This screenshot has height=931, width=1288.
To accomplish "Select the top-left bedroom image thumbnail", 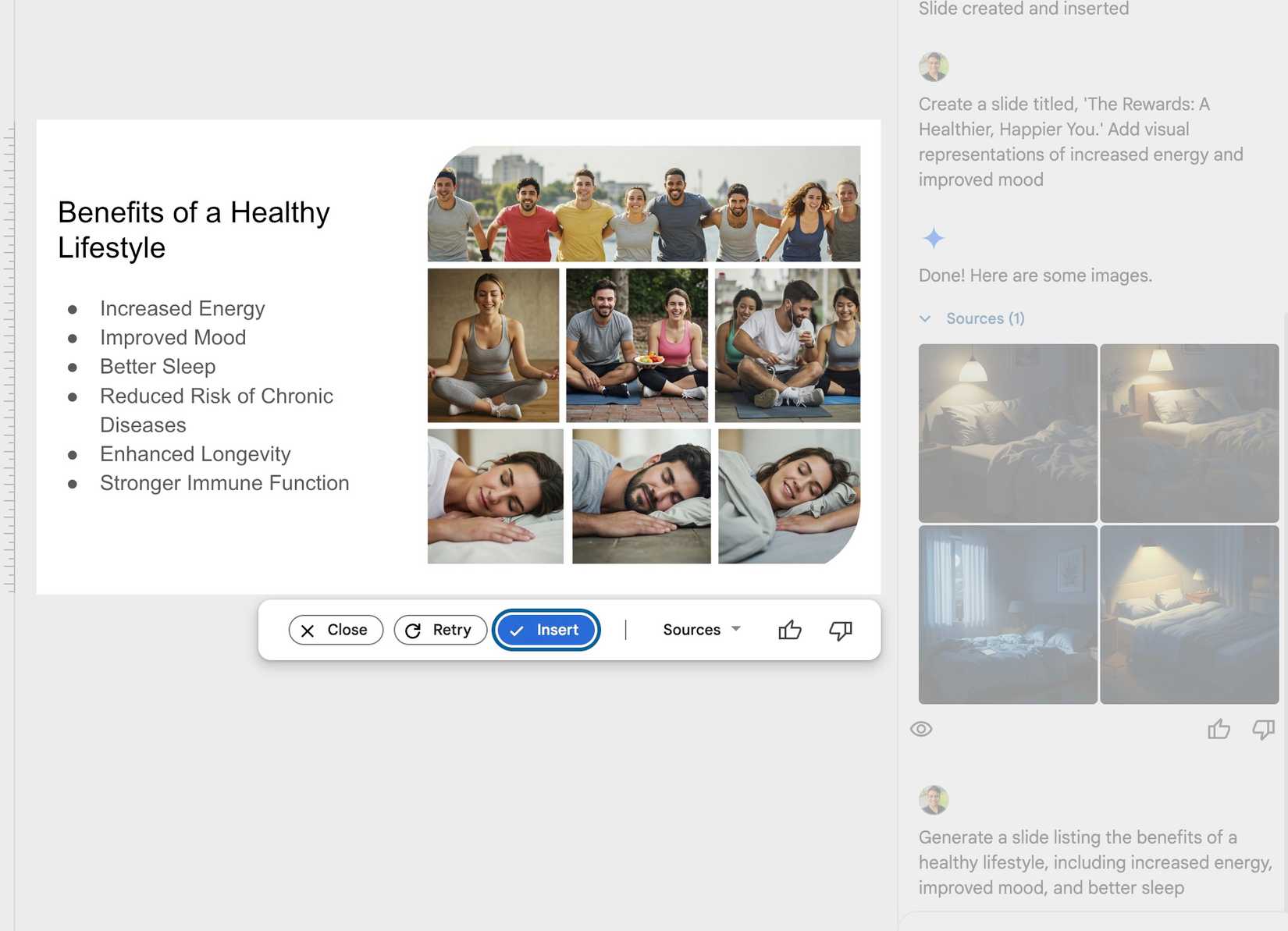I will coord(1007,432).
